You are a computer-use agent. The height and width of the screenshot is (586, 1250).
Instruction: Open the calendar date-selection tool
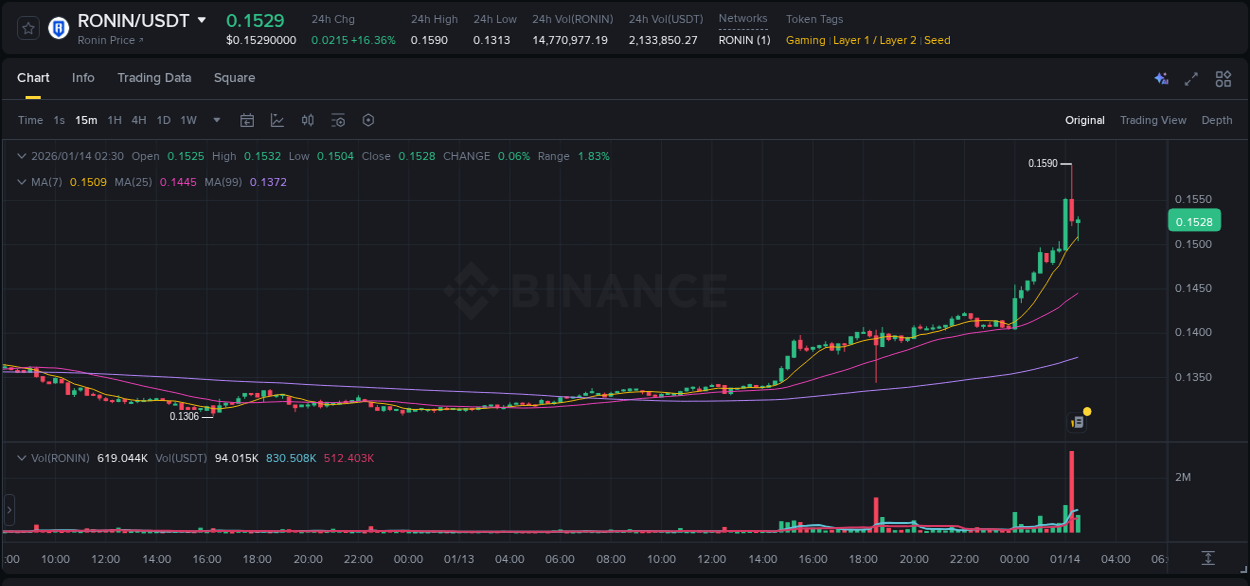pos(247,120)
